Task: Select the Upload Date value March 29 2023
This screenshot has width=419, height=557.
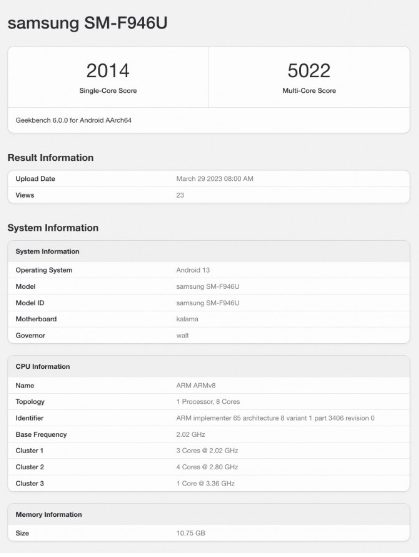Action: 214,179
